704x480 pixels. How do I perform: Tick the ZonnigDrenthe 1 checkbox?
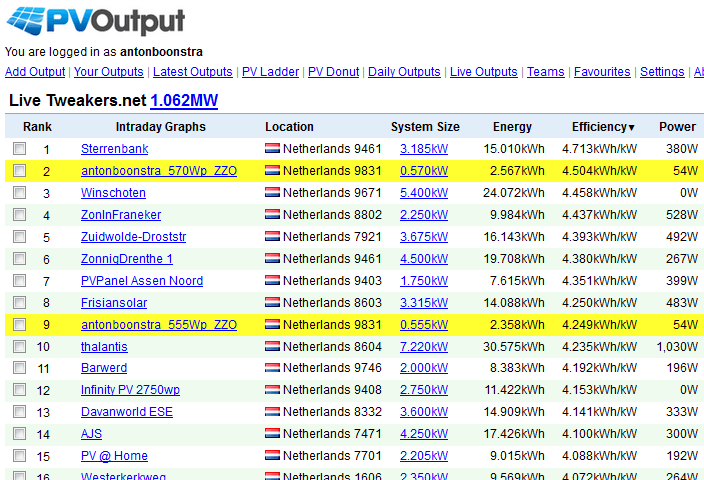(x=19, y=258)
